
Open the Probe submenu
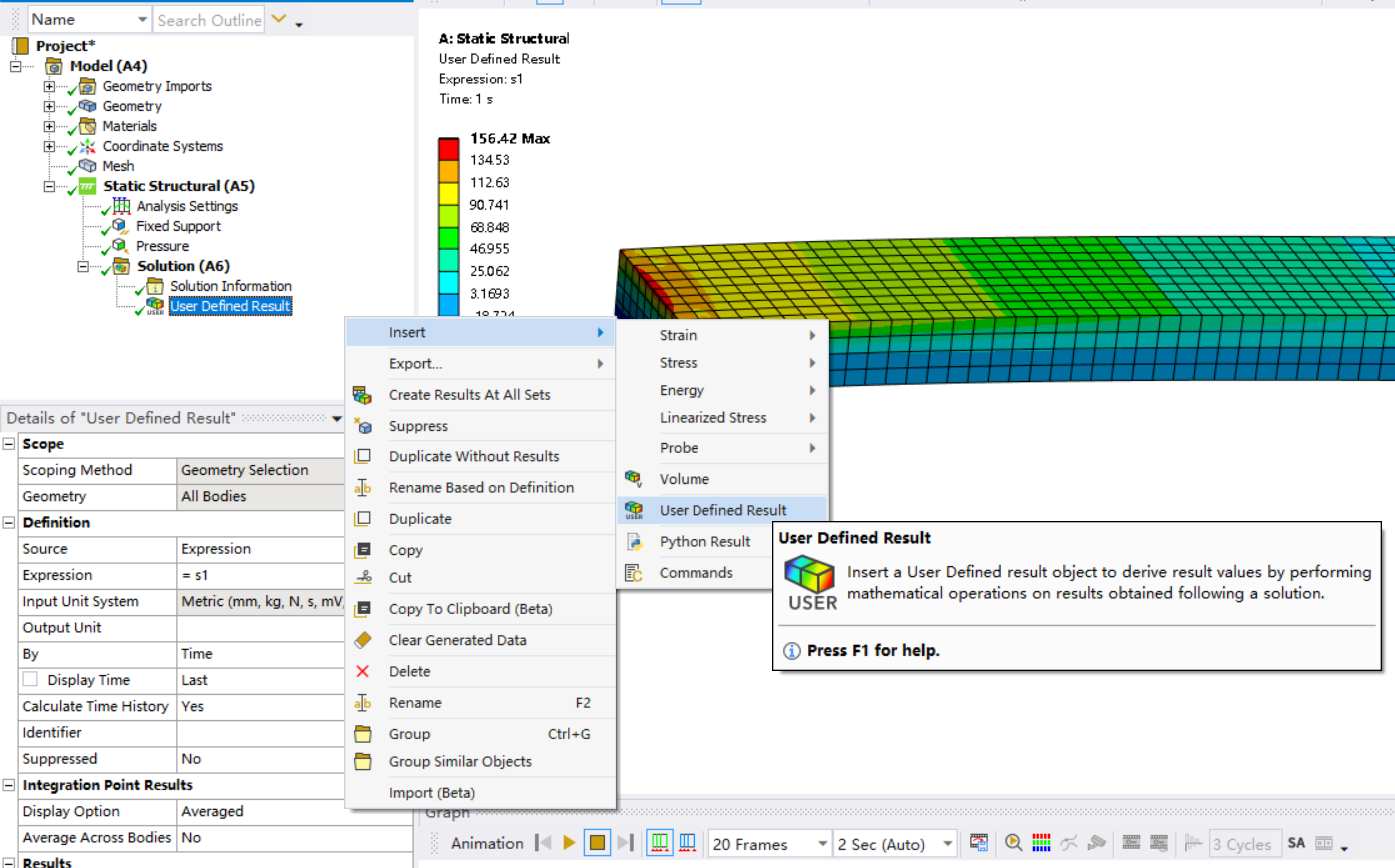(x=722, y=448)
